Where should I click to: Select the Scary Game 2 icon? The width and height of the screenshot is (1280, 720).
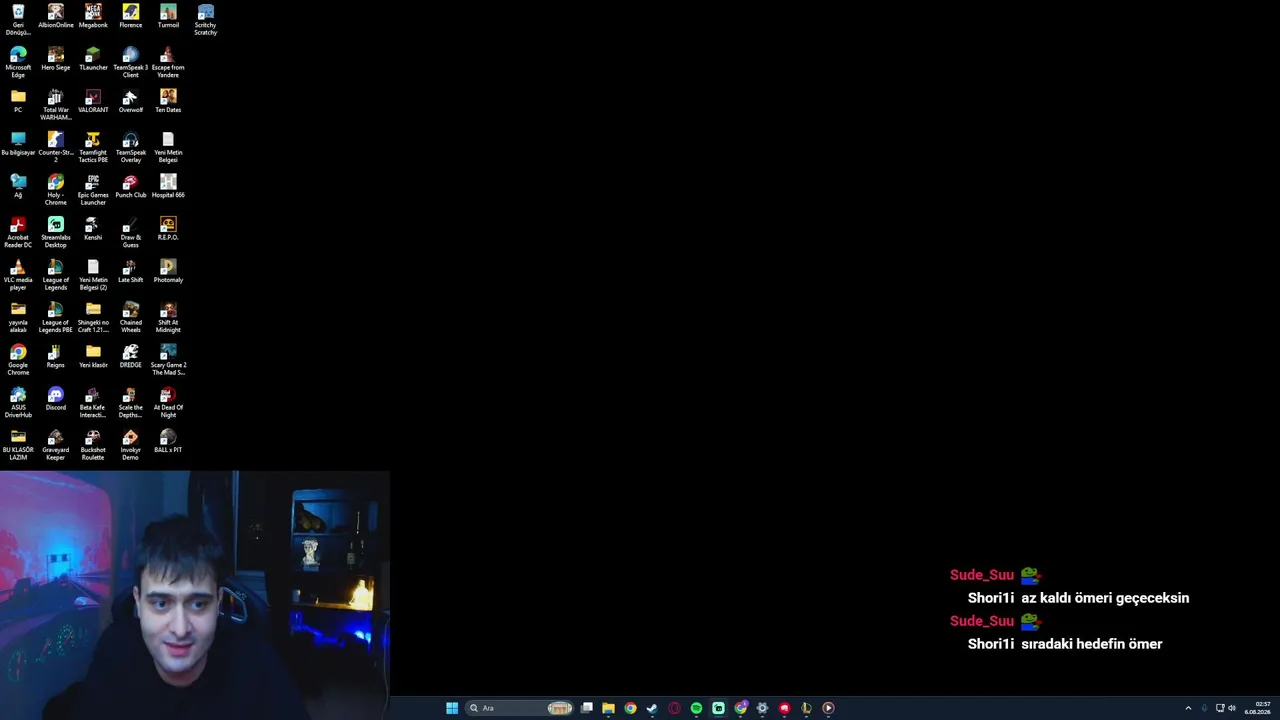tap(168, 358)
